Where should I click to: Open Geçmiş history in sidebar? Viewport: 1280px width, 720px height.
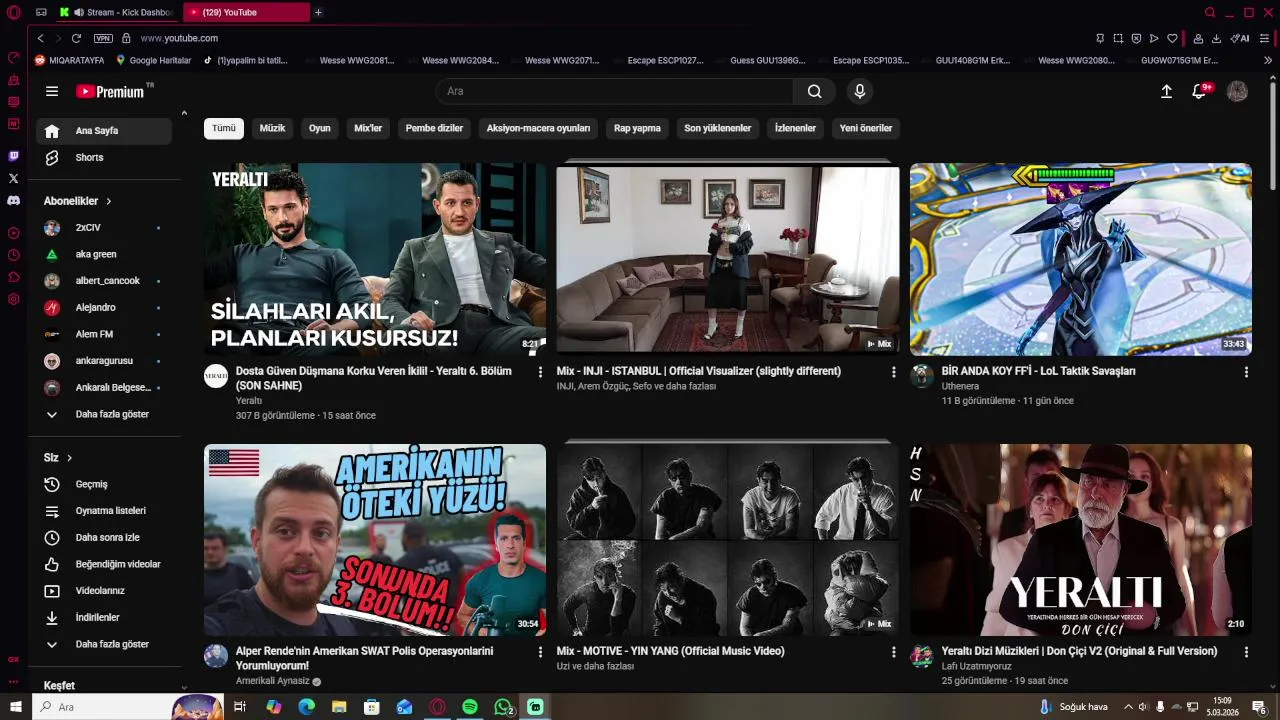(x=104, y=484)
